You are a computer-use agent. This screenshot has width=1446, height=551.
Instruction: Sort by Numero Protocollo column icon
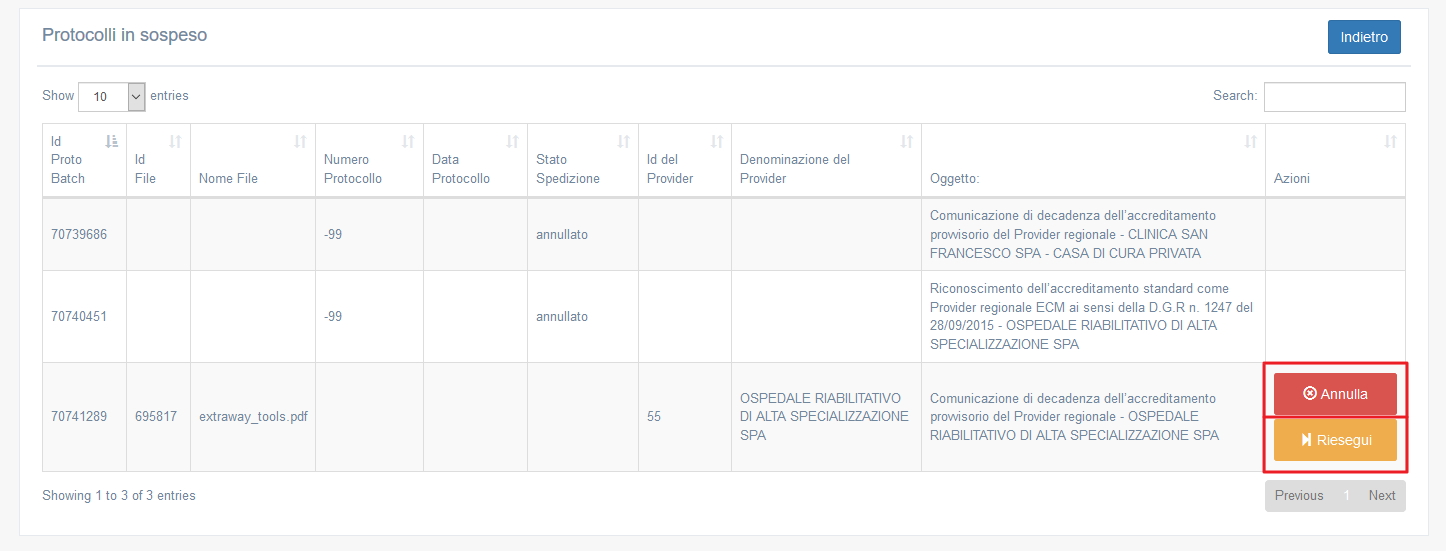tap(408, 142)
